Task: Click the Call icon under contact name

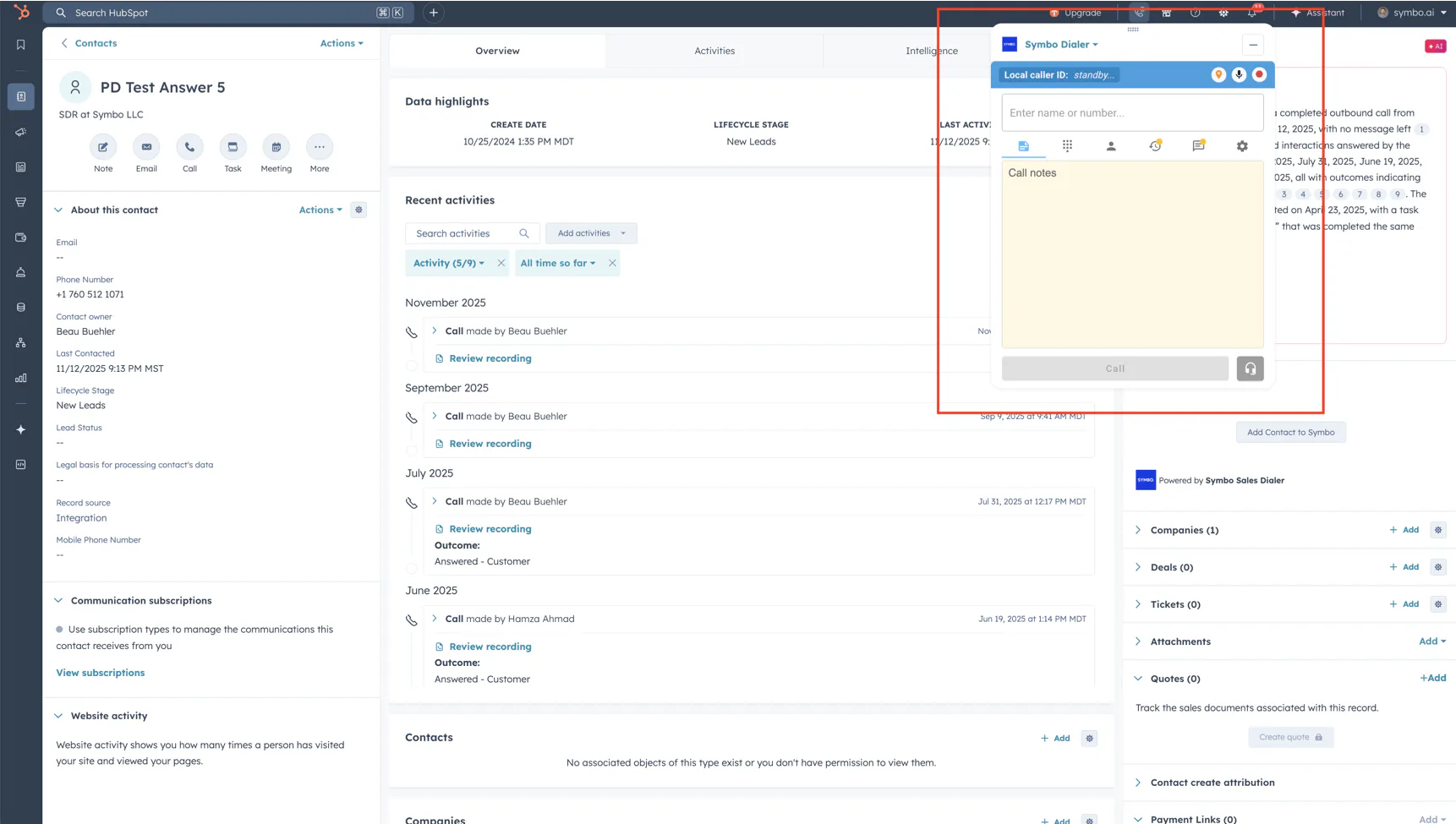Action: pyautogui.click(x=189, y=147)
